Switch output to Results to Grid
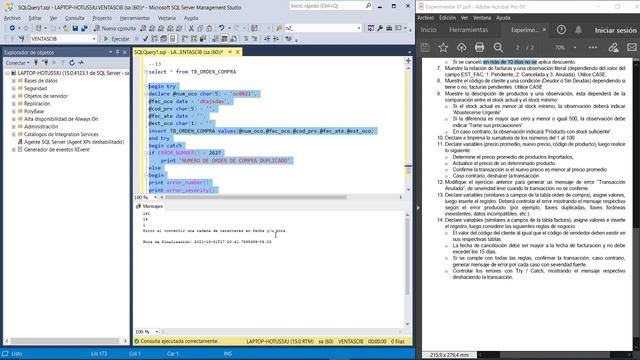The width and height of the screenshot is (640, 360). 224,39
